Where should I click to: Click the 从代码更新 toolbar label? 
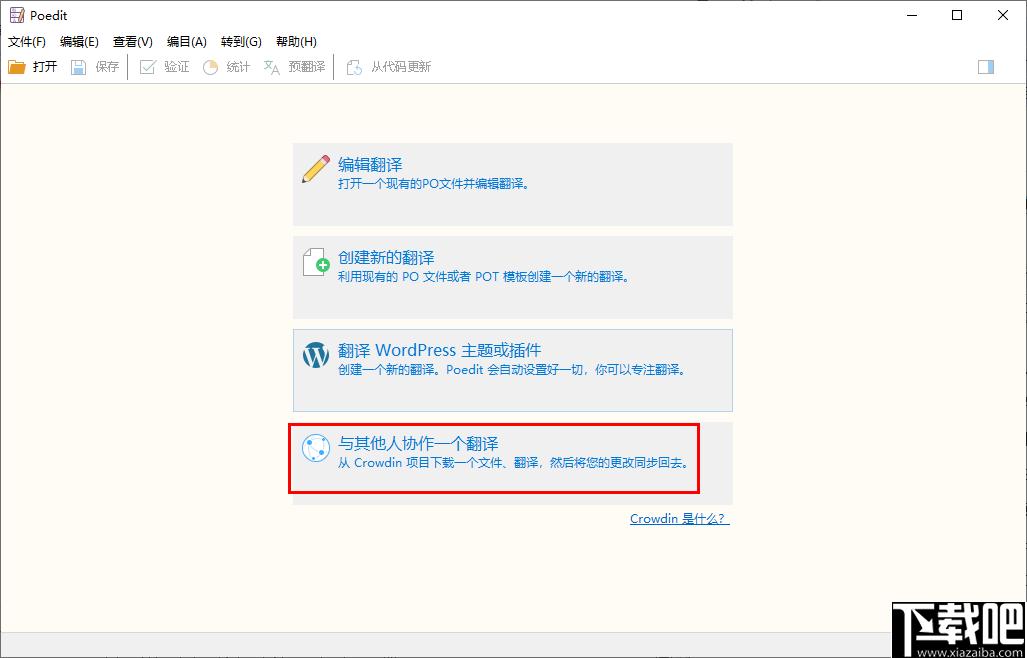tap(401, 67)
